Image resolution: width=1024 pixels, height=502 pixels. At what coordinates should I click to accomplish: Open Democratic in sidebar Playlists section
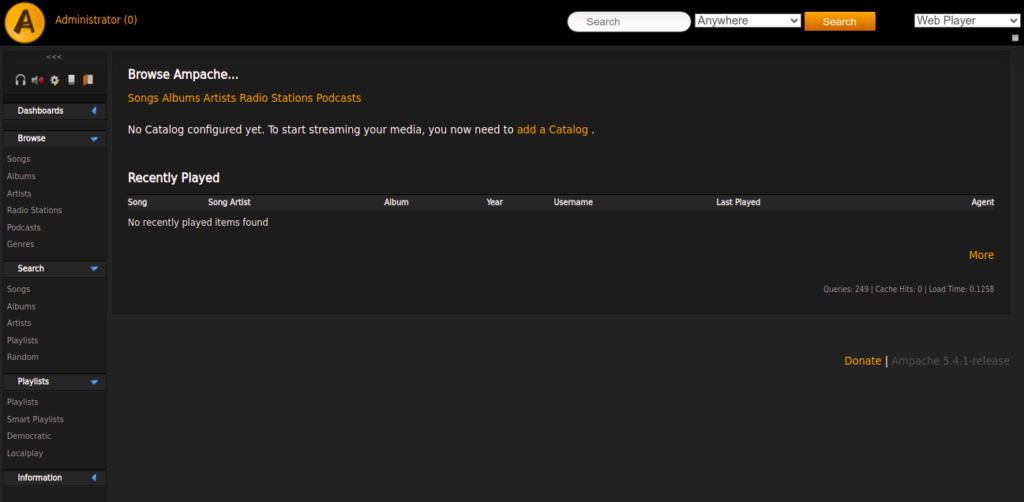tap(29, 436)
